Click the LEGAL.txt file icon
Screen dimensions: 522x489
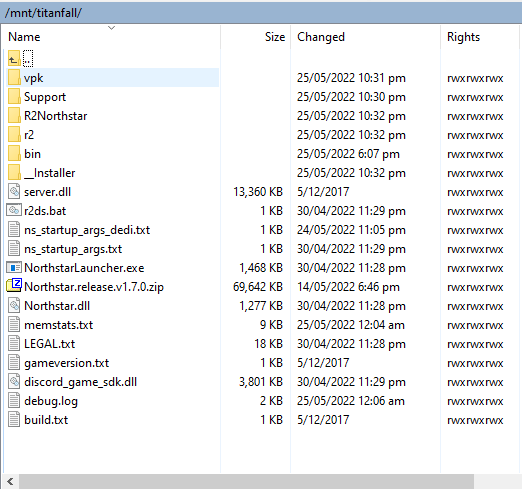click(14, 344)
